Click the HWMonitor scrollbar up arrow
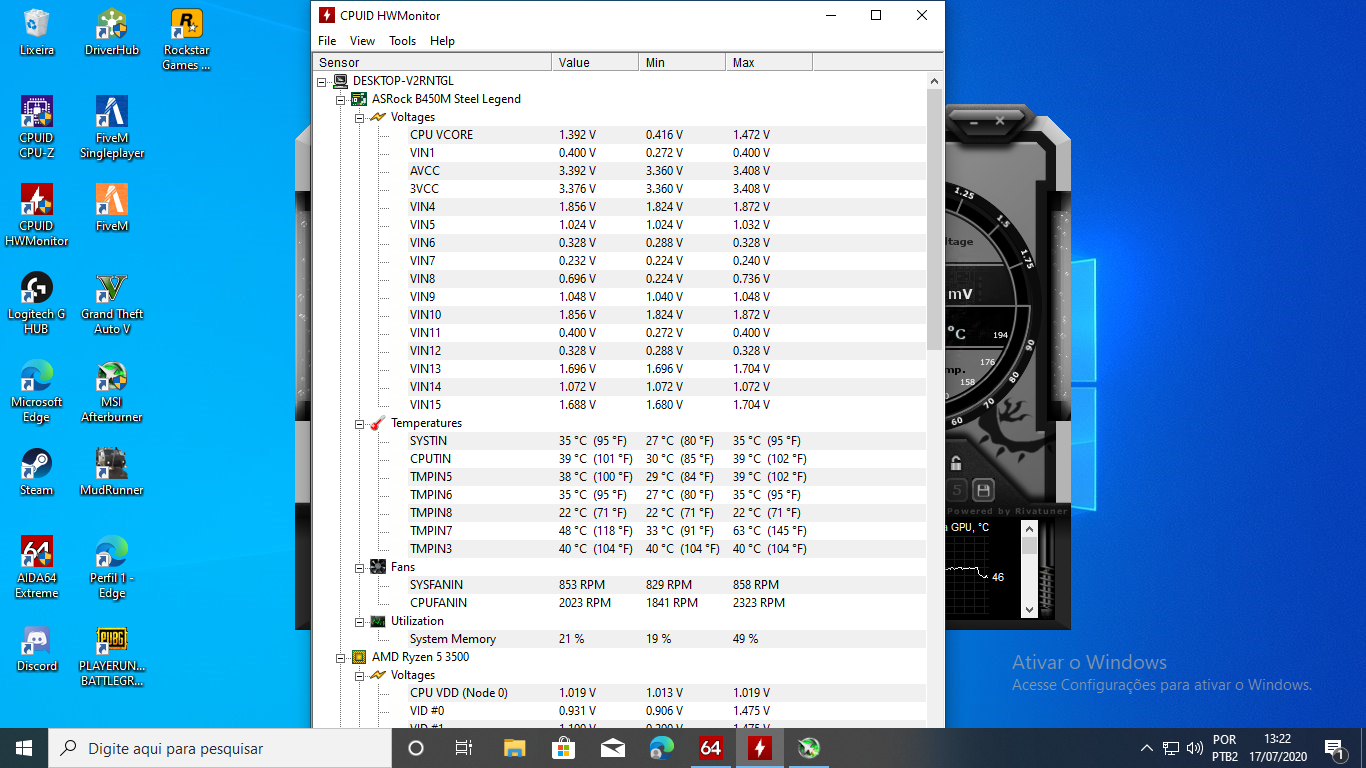 tap(935, 81)
